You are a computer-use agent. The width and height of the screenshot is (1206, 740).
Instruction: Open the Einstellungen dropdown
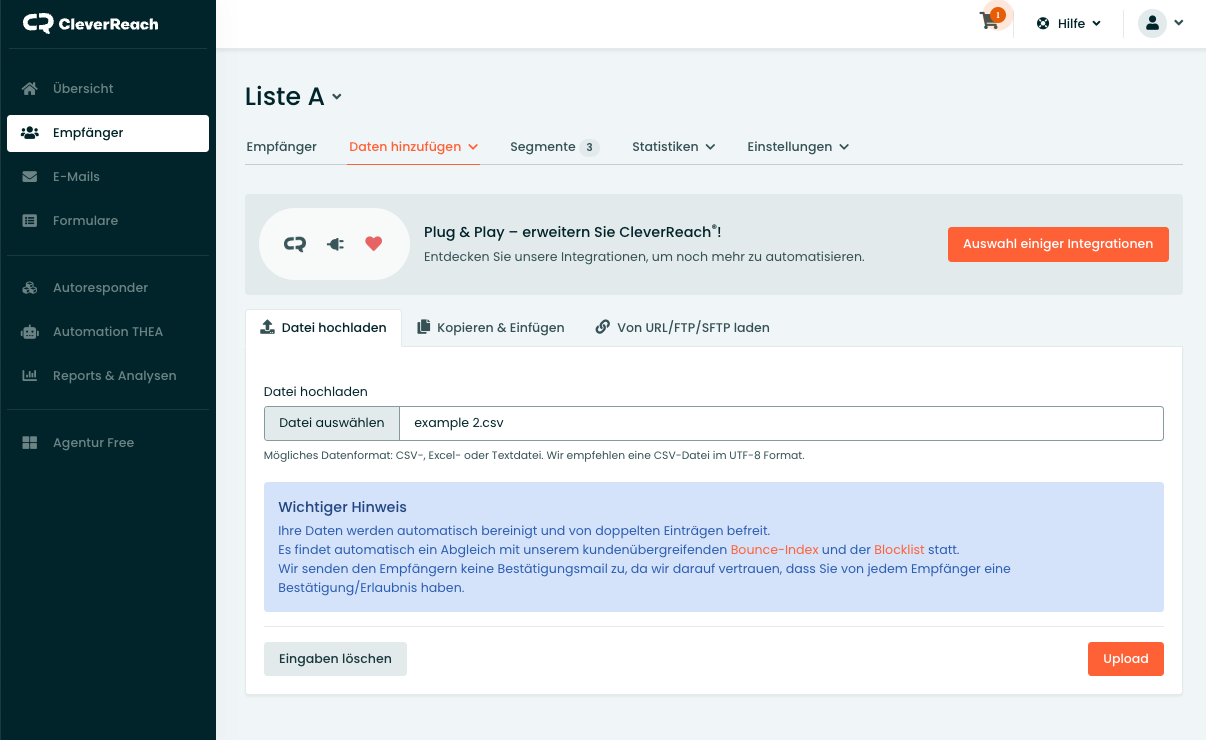797,147
